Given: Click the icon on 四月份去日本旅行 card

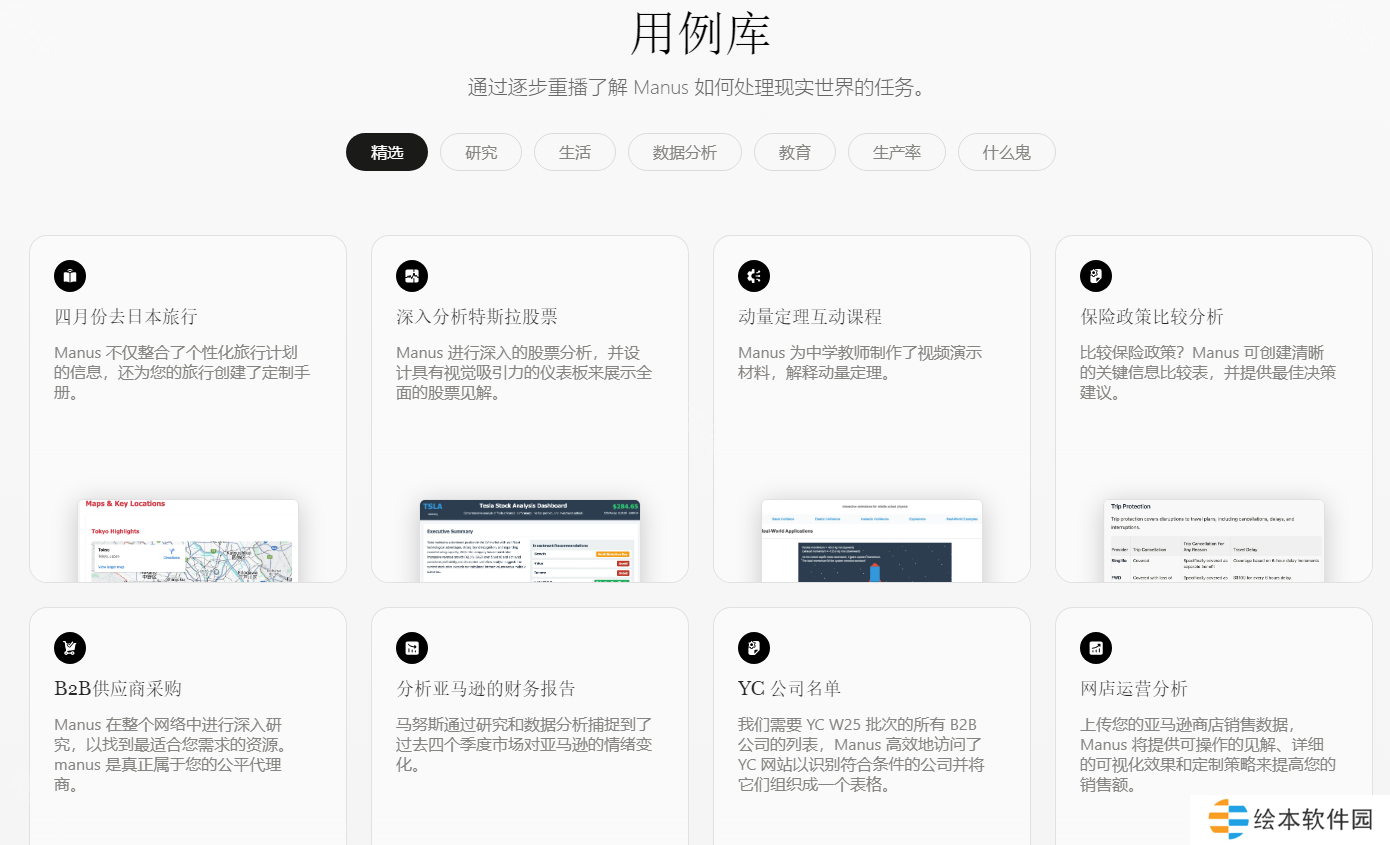Looking at the screenshot, I should click(x=70, y=276).
